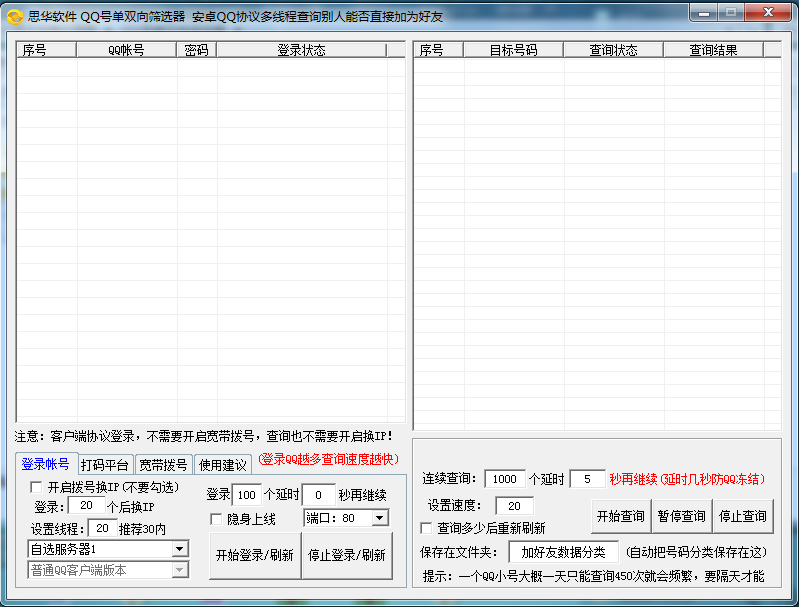Enable 开启拨号换IP checkbox

pyautogui.click(x=36, y=487)
